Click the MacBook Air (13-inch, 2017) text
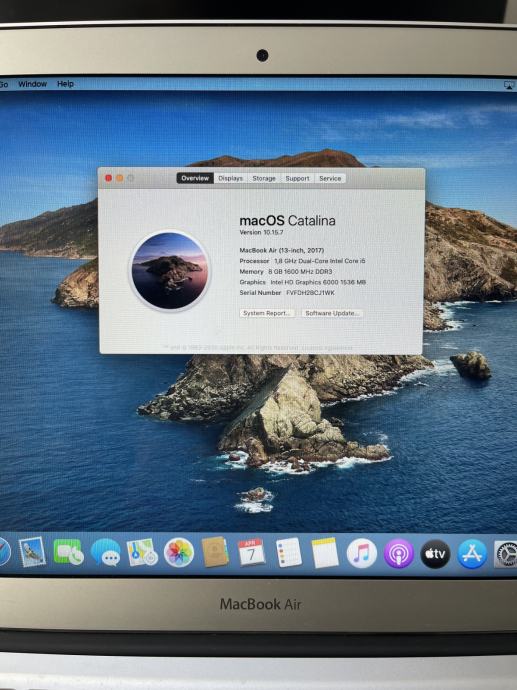 [282, 250]
